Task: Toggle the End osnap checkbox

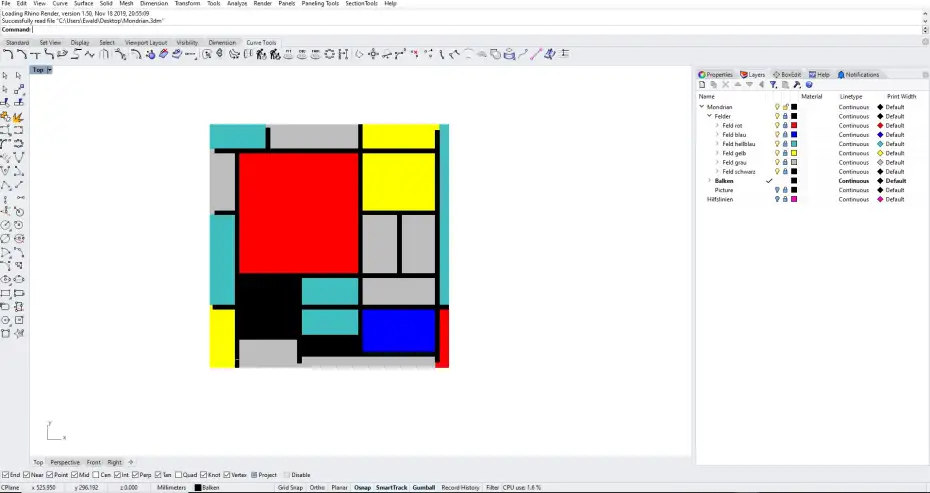Action: coord(5,475)
